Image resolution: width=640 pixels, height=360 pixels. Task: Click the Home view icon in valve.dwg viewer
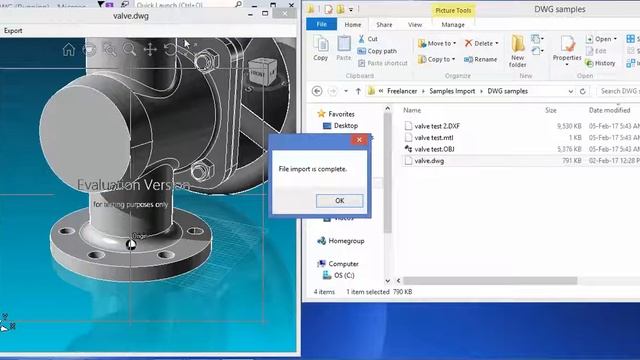[69, 50]
